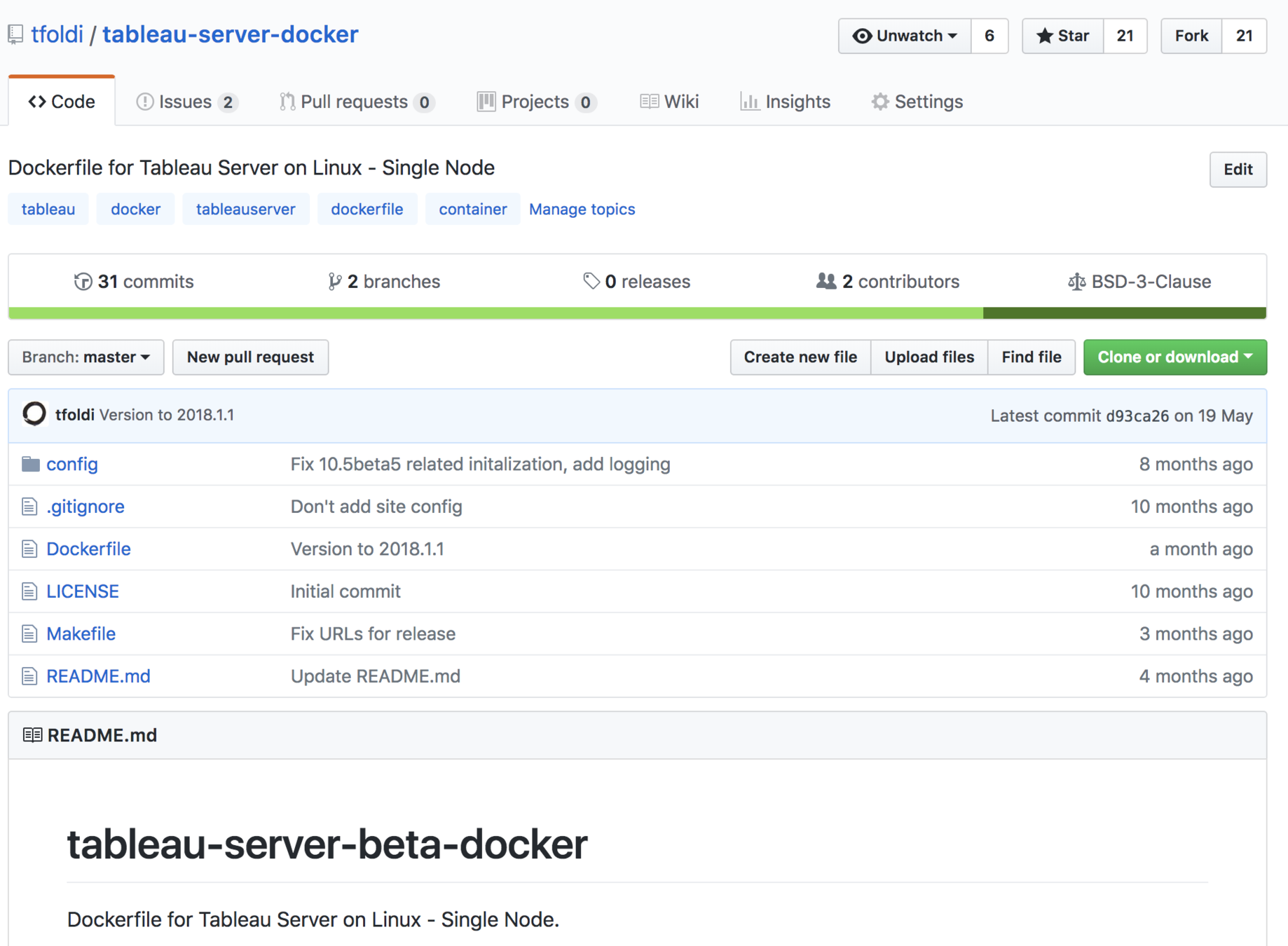Click the dark green segment of language bar
Image resolution: width=1288 pixels, height=946 pixels.
(x=1125, y=313)
